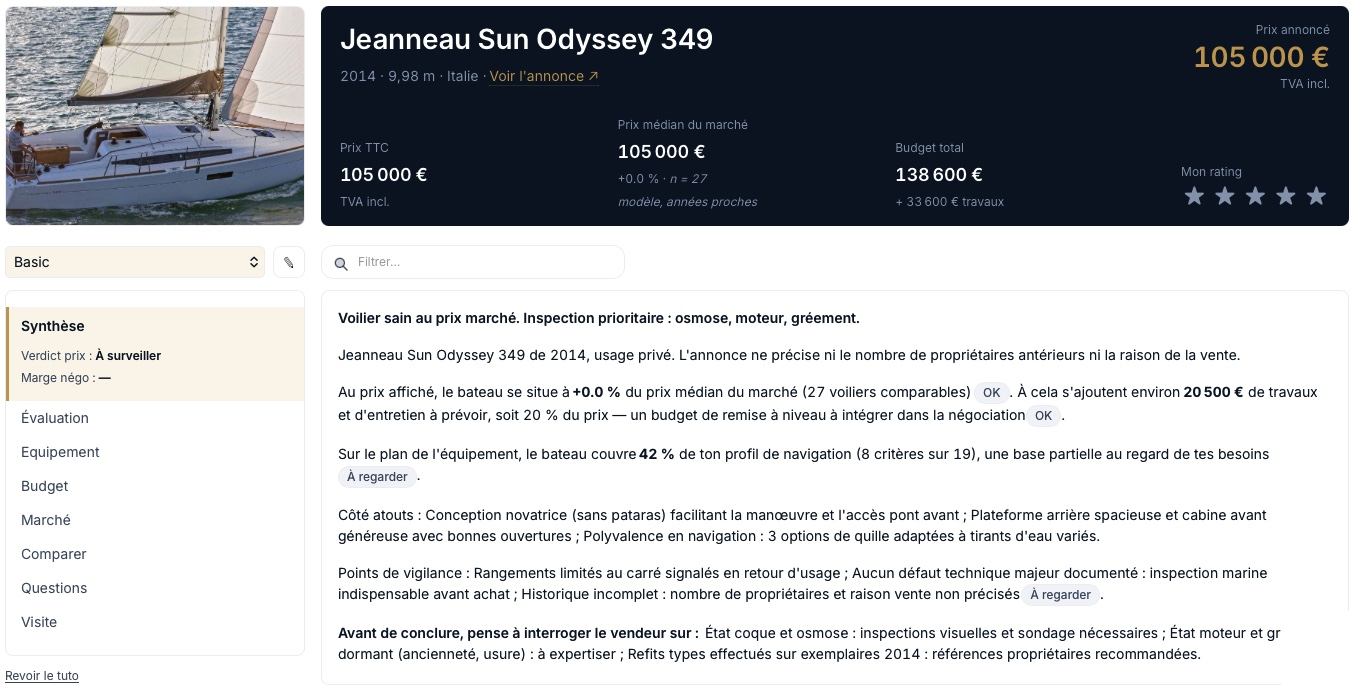Open the Voir l'annonce link
Screen dimensions: 1359x689
click(544, 76)
